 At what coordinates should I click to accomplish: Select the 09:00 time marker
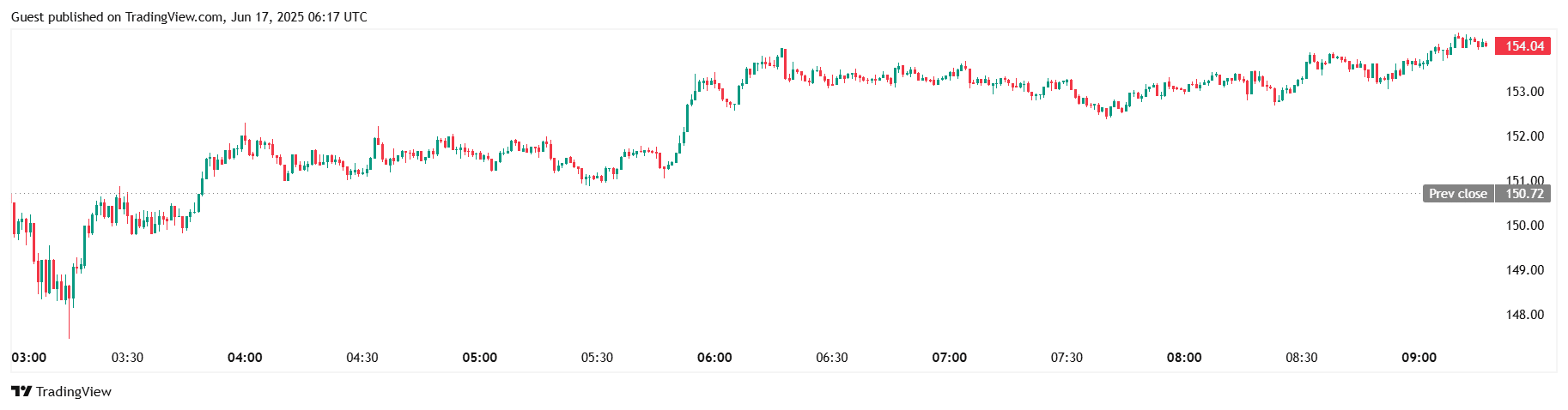pos(1419,358)
